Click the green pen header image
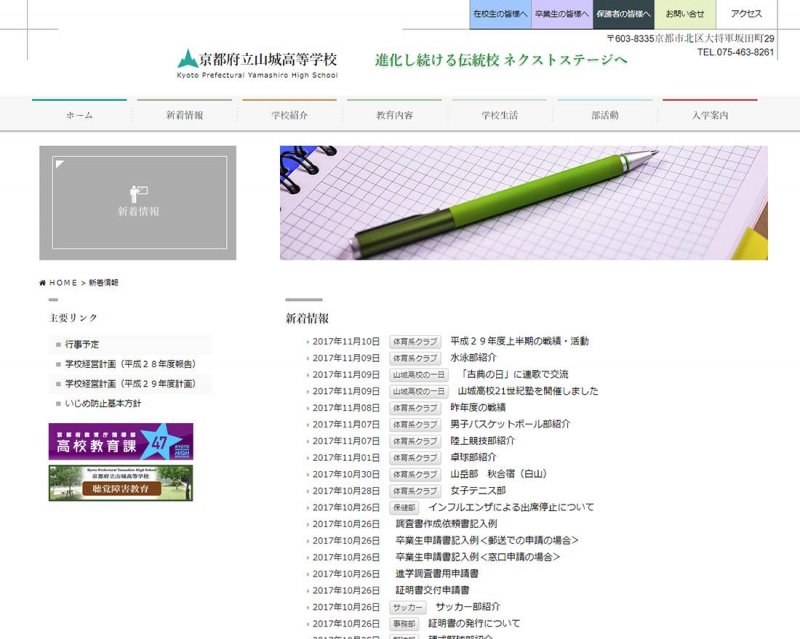The width and height of the screenshot is (800, 639). (x=523, y=203)
